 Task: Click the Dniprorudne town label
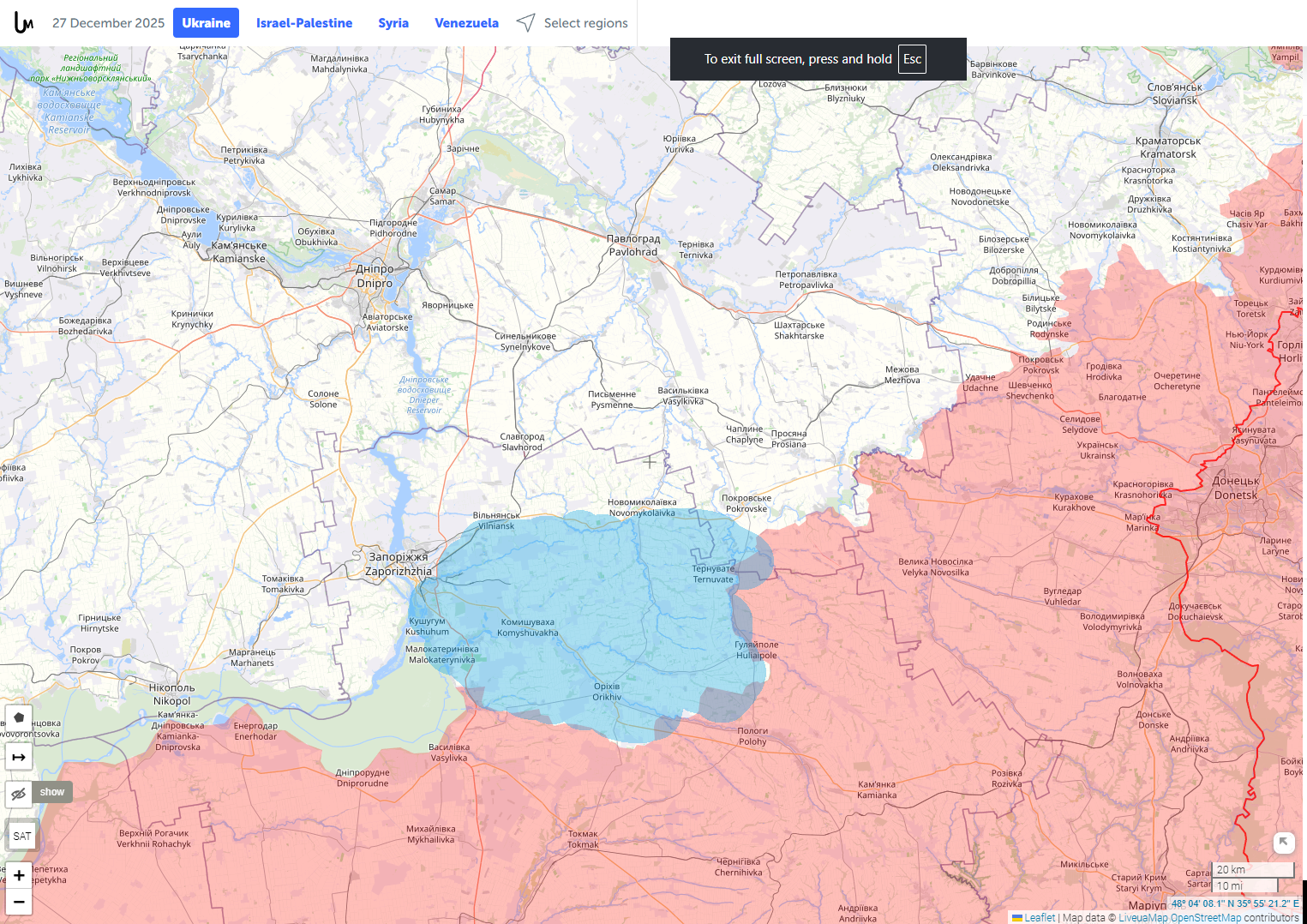(363, 777)
